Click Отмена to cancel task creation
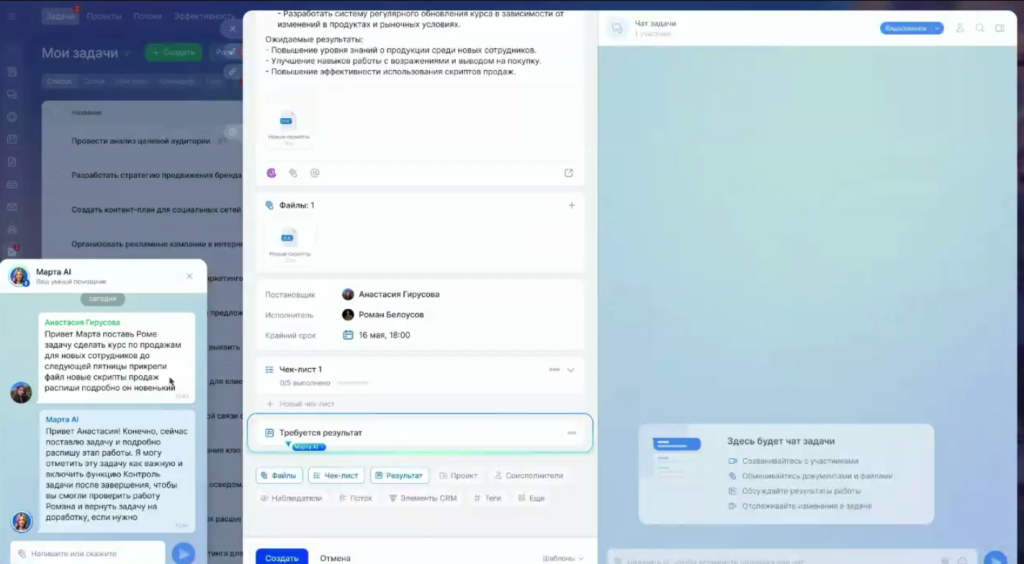Image resolution: width=1024 pixels, height=564 pixels. (335, 558)
